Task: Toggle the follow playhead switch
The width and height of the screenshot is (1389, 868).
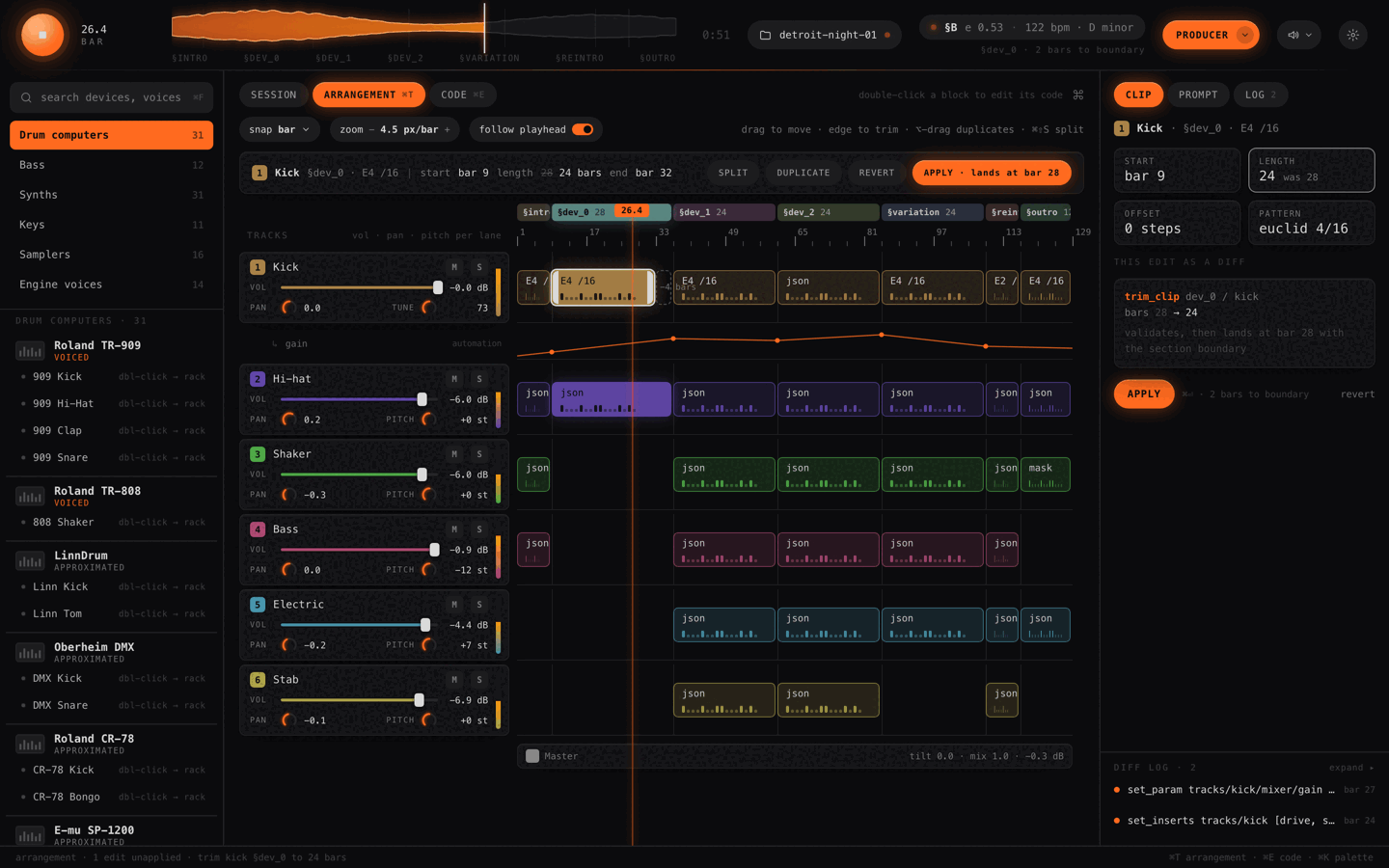Action: tap(583, 129)
